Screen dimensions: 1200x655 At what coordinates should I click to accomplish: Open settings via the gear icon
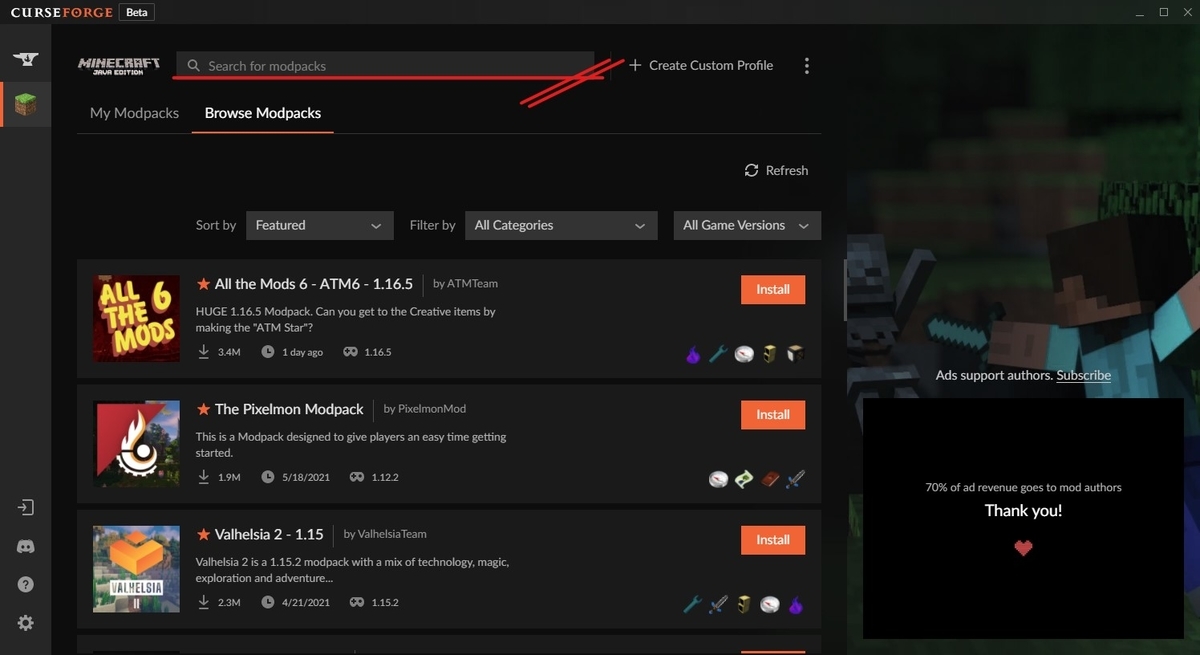[26, 622]
